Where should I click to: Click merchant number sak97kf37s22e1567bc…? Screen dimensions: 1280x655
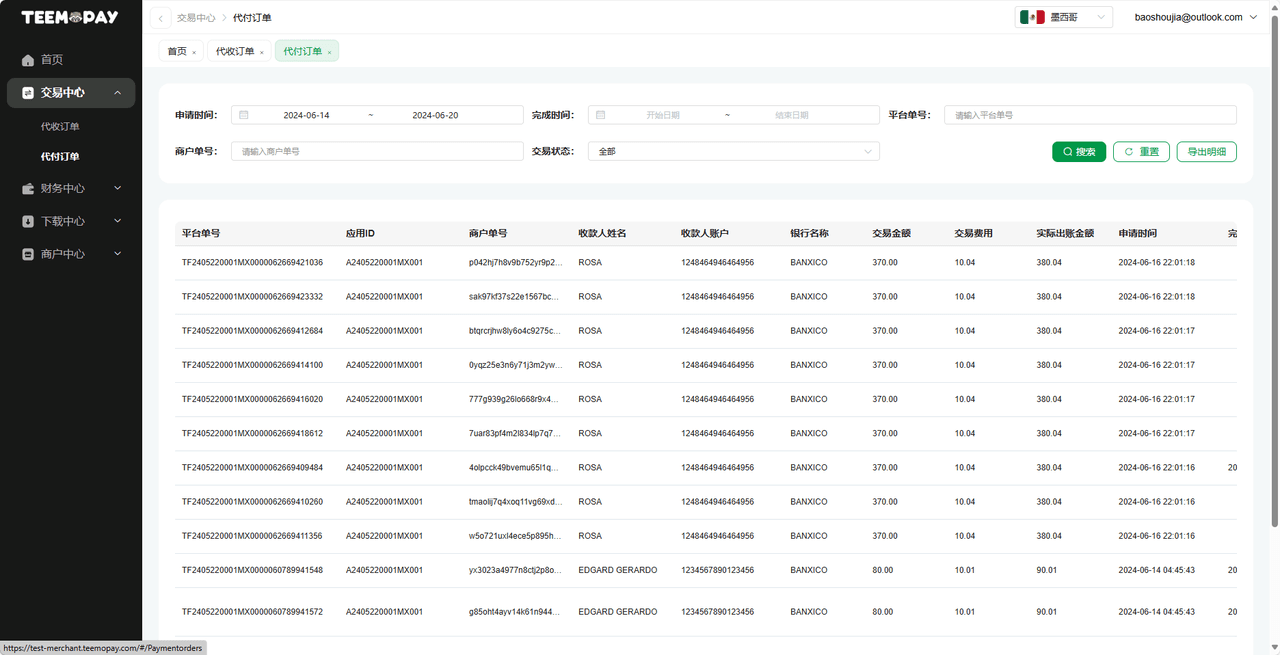(x=515, y=297)
